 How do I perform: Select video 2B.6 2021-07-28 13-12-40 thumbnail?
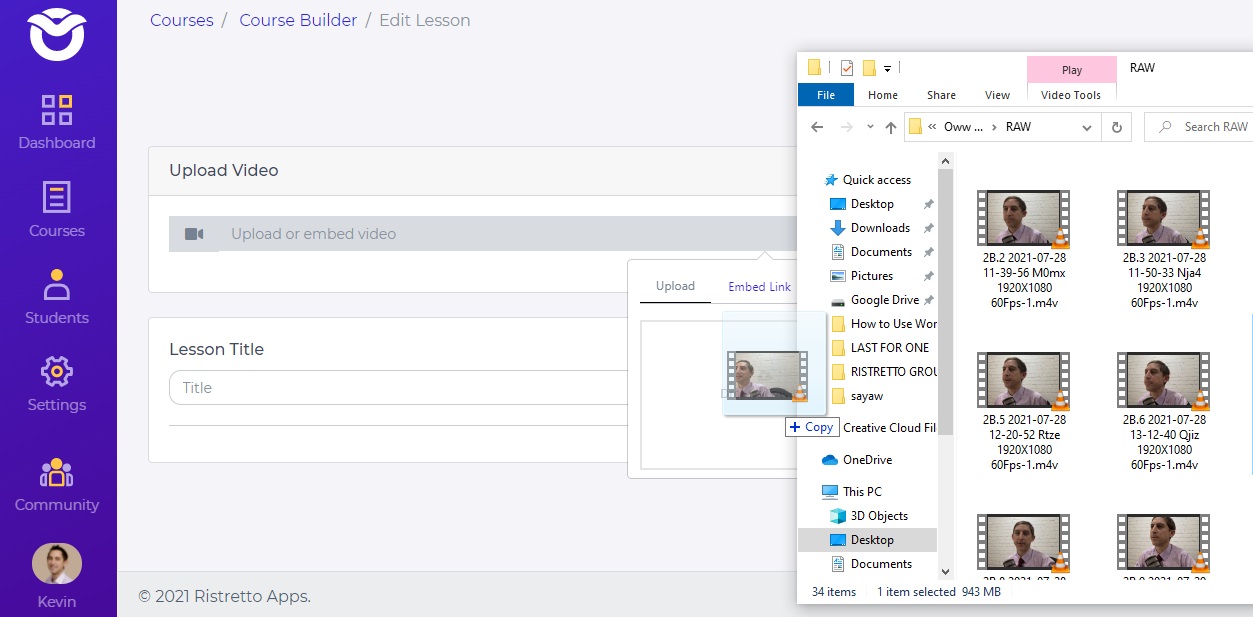click(x=1163, y=380)
